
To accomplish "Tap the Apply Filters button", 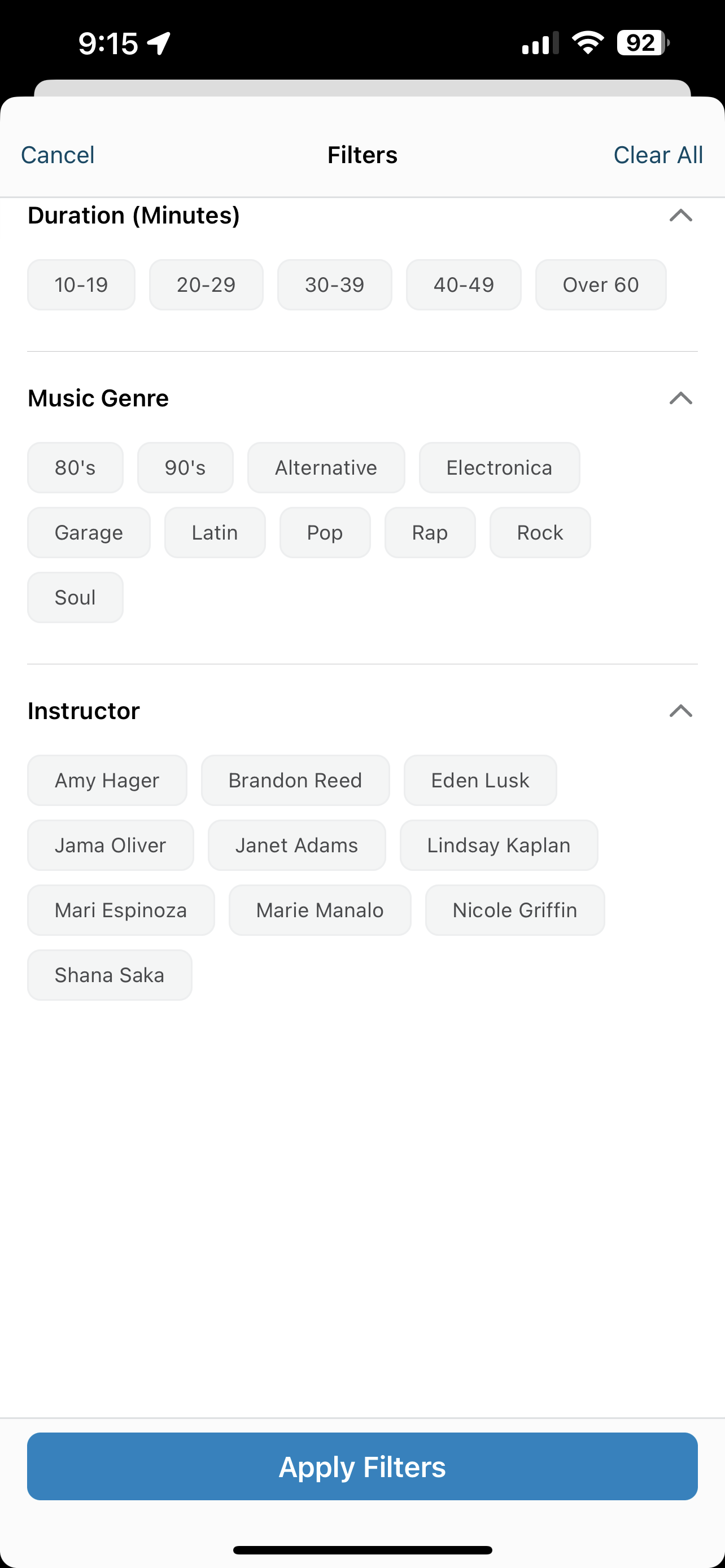I will click(362, 1466).
